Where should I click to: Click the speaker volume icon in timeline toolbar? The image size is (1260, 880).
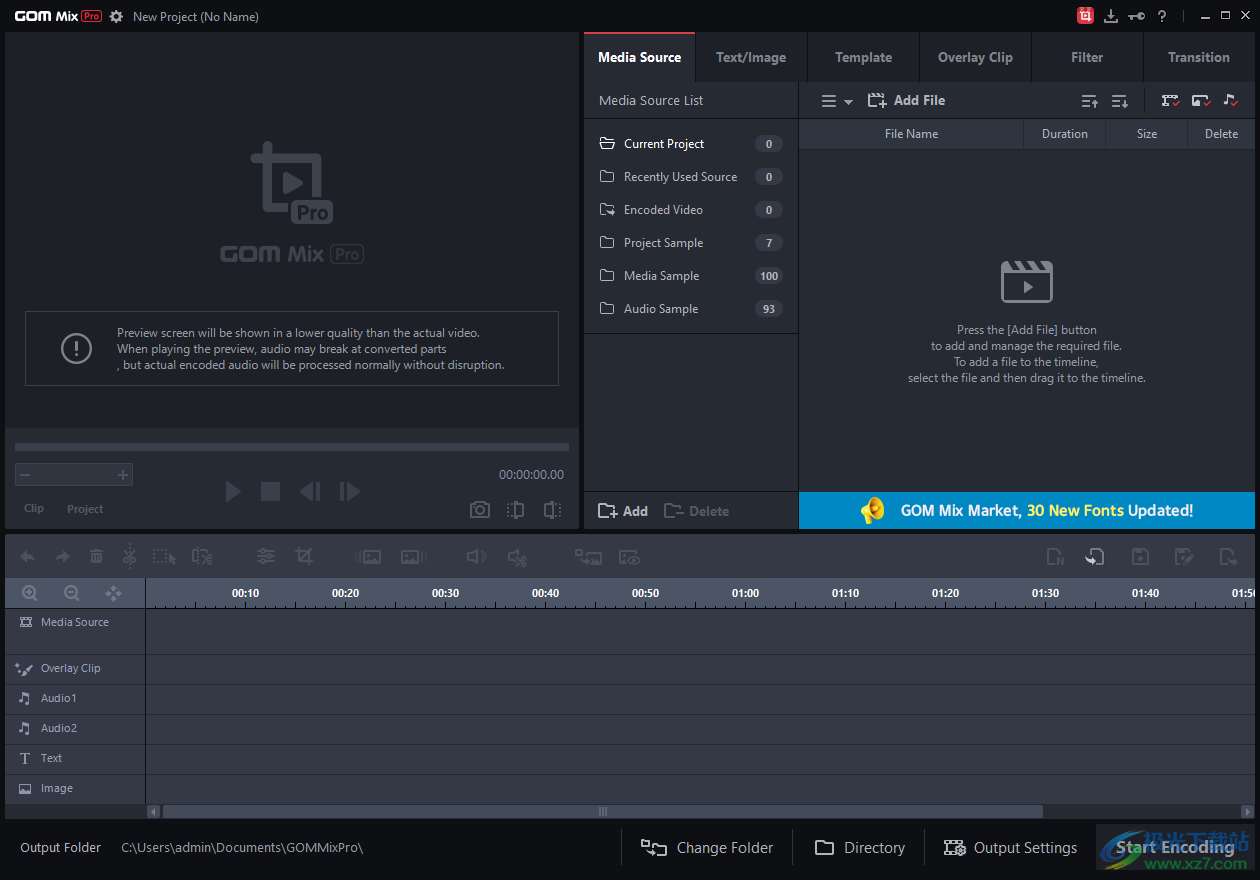[x=477, y=557]
